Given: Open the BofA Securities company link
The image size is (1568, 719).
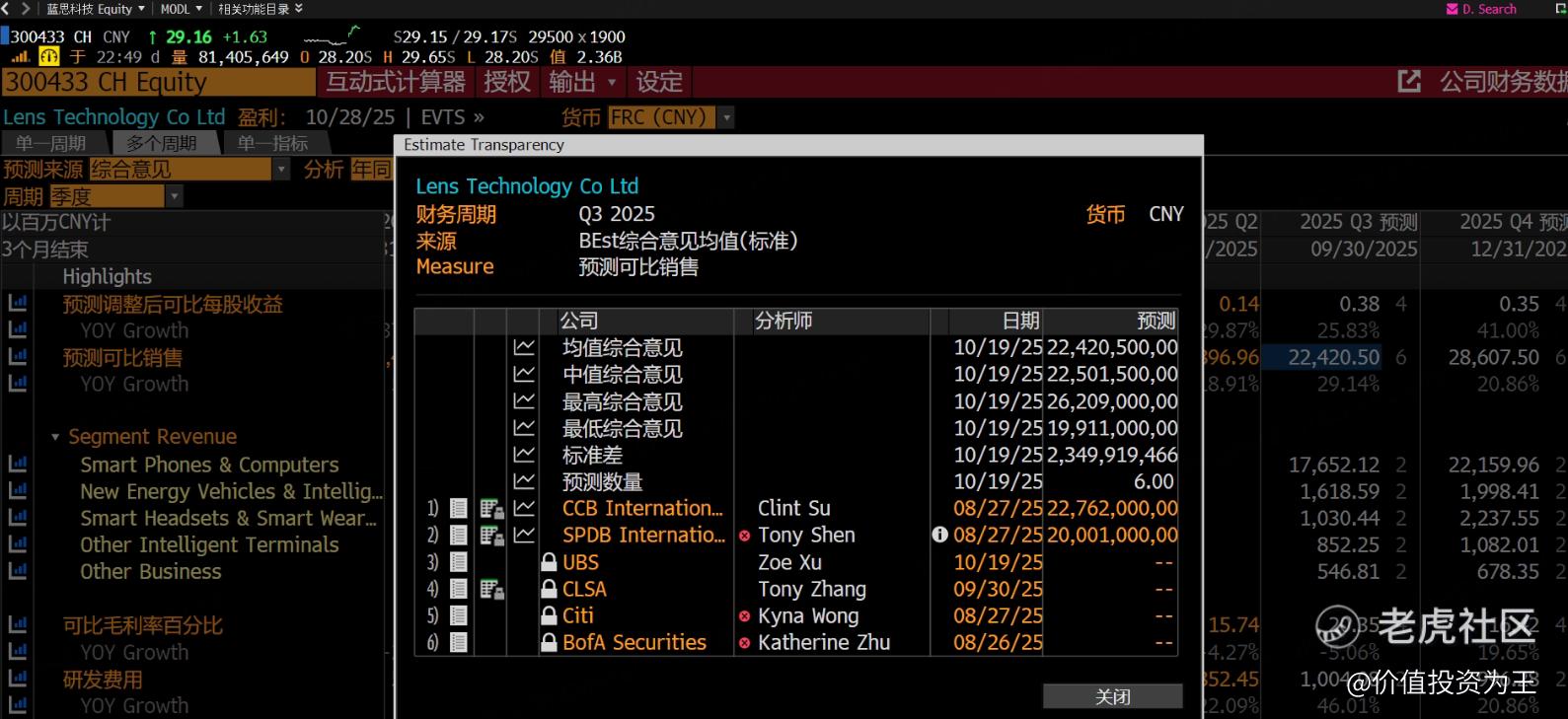Looking at the screenshot, I should coord(634,643).
